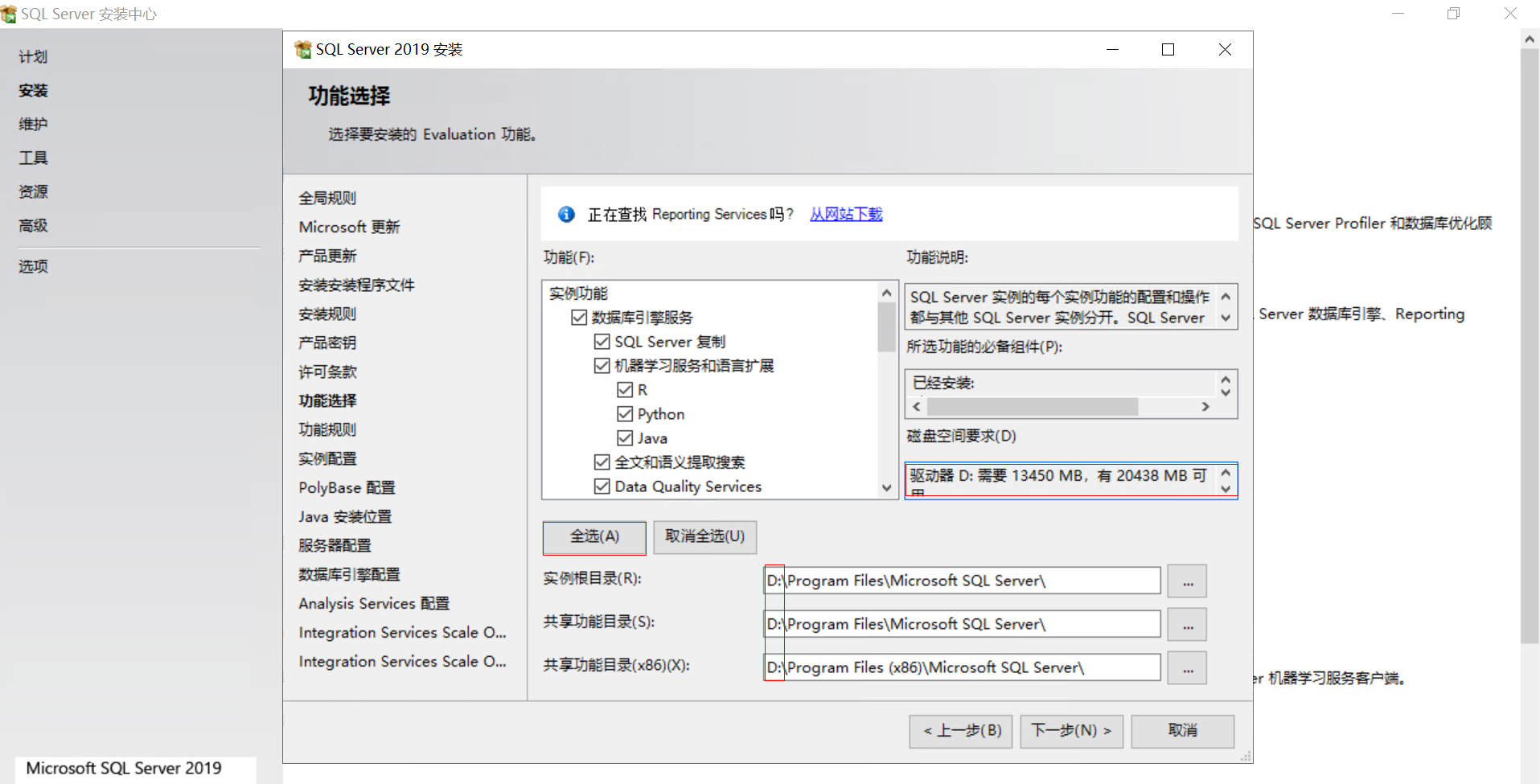1540x784 pixels.
Task: Open the 从网站下载 link
Action: [846, 214]
